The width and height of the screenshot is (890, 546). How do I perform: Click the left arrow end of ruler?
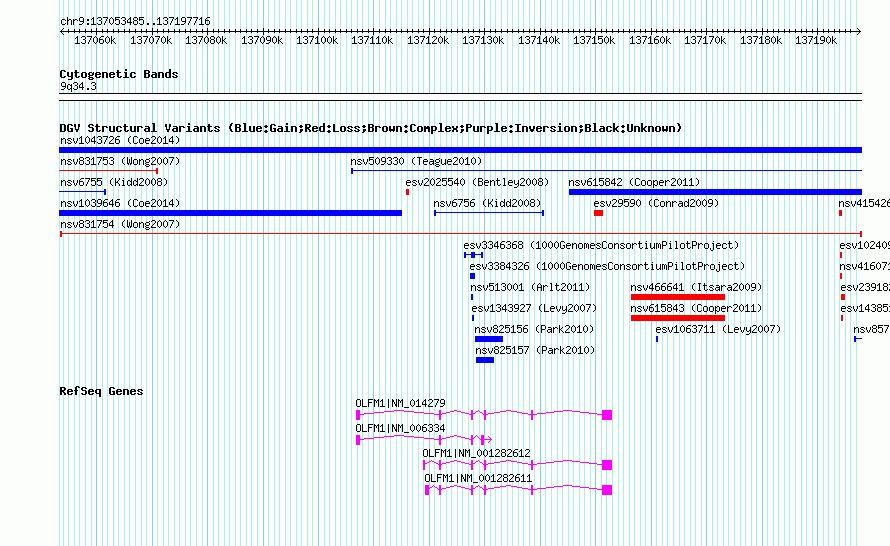(62, 32)
